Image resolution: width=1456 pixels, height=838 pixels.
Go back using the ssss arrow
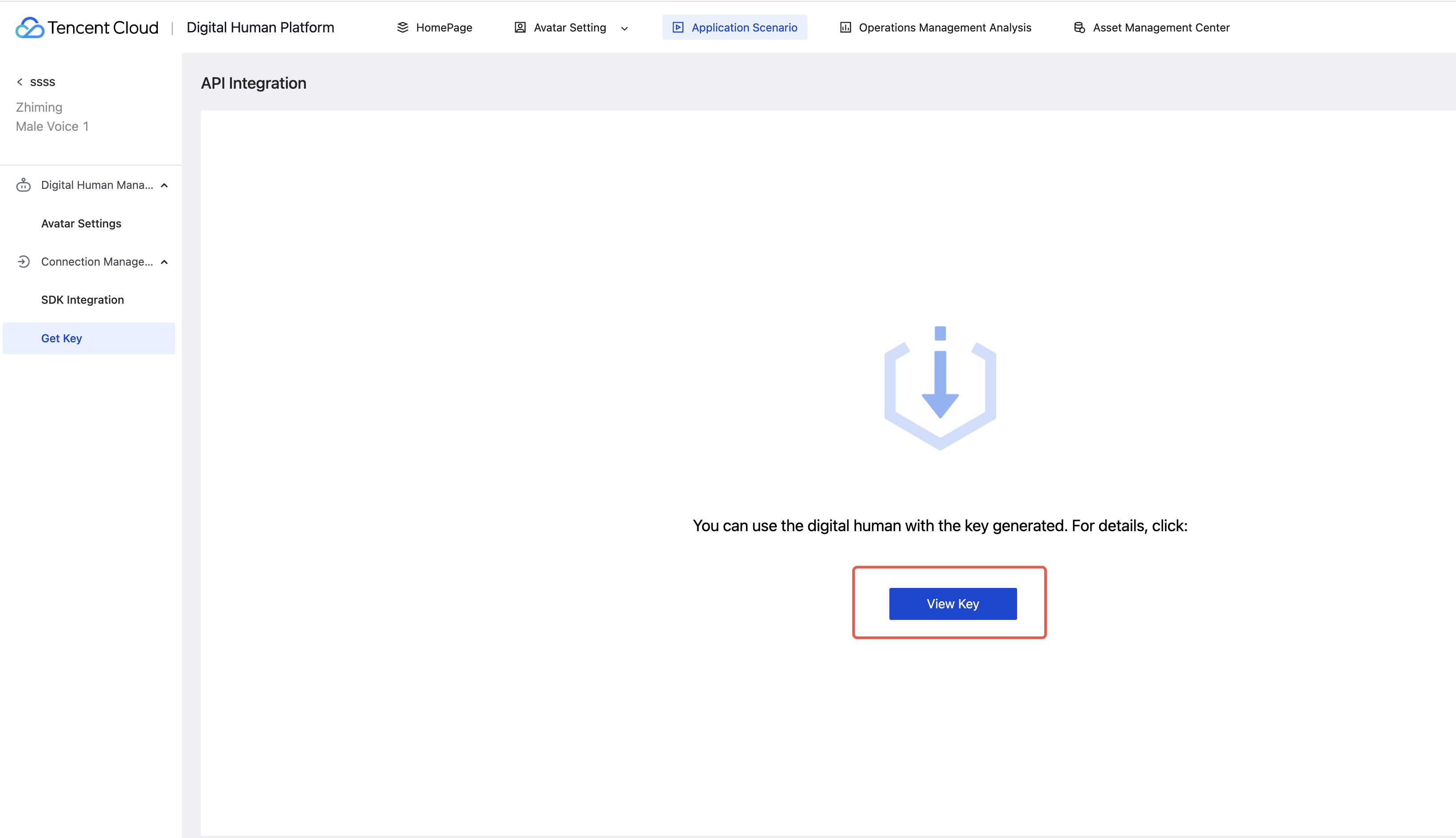[20, 82]
